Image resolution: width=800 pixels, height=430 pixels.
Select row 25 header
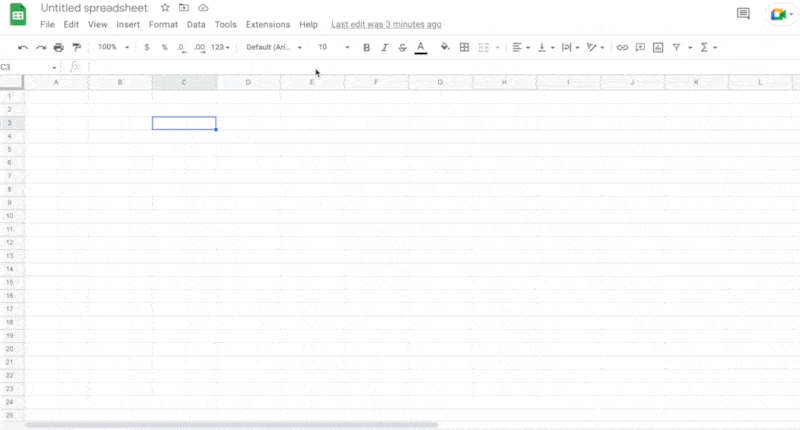10,415
